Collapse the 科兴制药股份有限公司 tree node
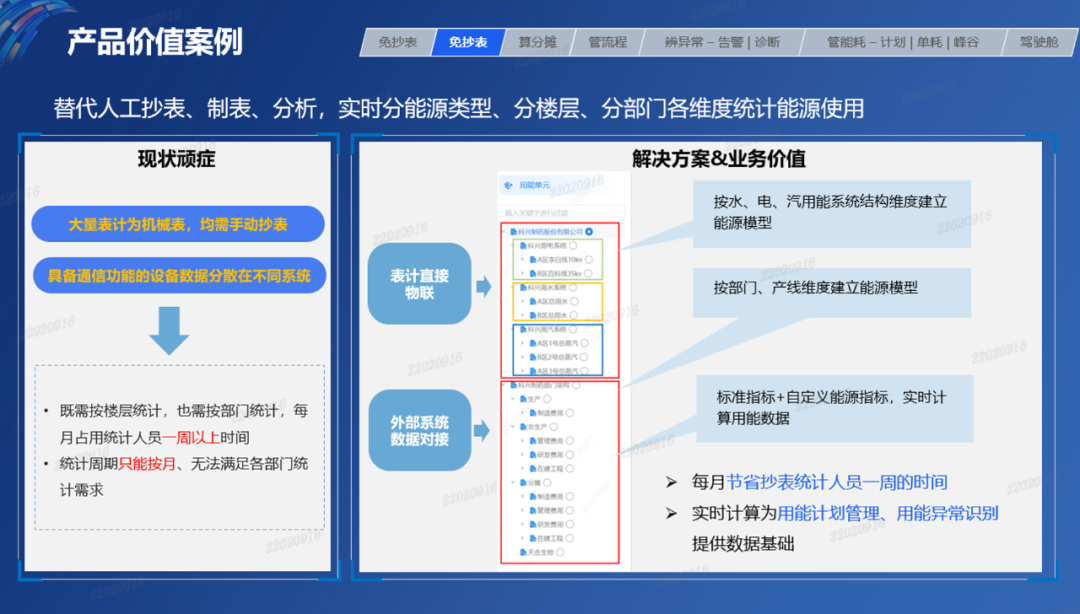1080x614 pixels. coord(504,232)
